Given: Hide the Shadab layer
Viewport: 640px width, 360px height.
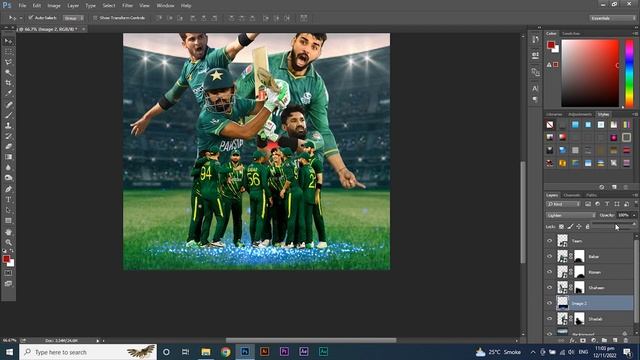Looking at the screenshot, I should pyautogui.click(x=549, y=318).
